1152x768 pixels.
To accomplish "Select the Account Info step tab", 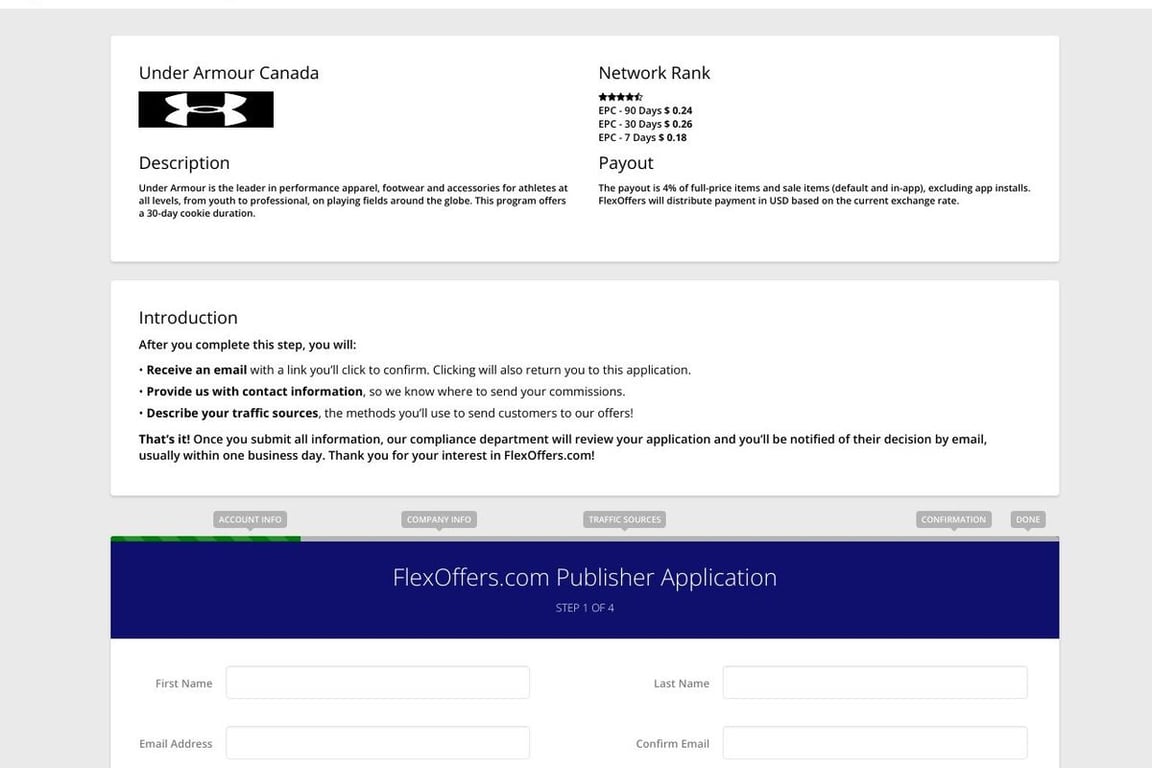I will 250,519.
